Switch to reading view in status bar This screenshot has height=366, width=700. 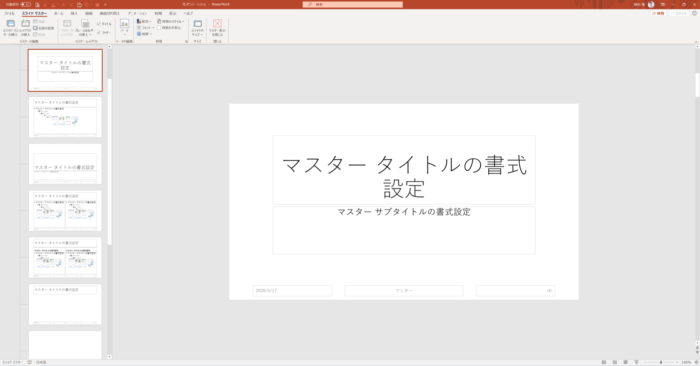[625, 362]
